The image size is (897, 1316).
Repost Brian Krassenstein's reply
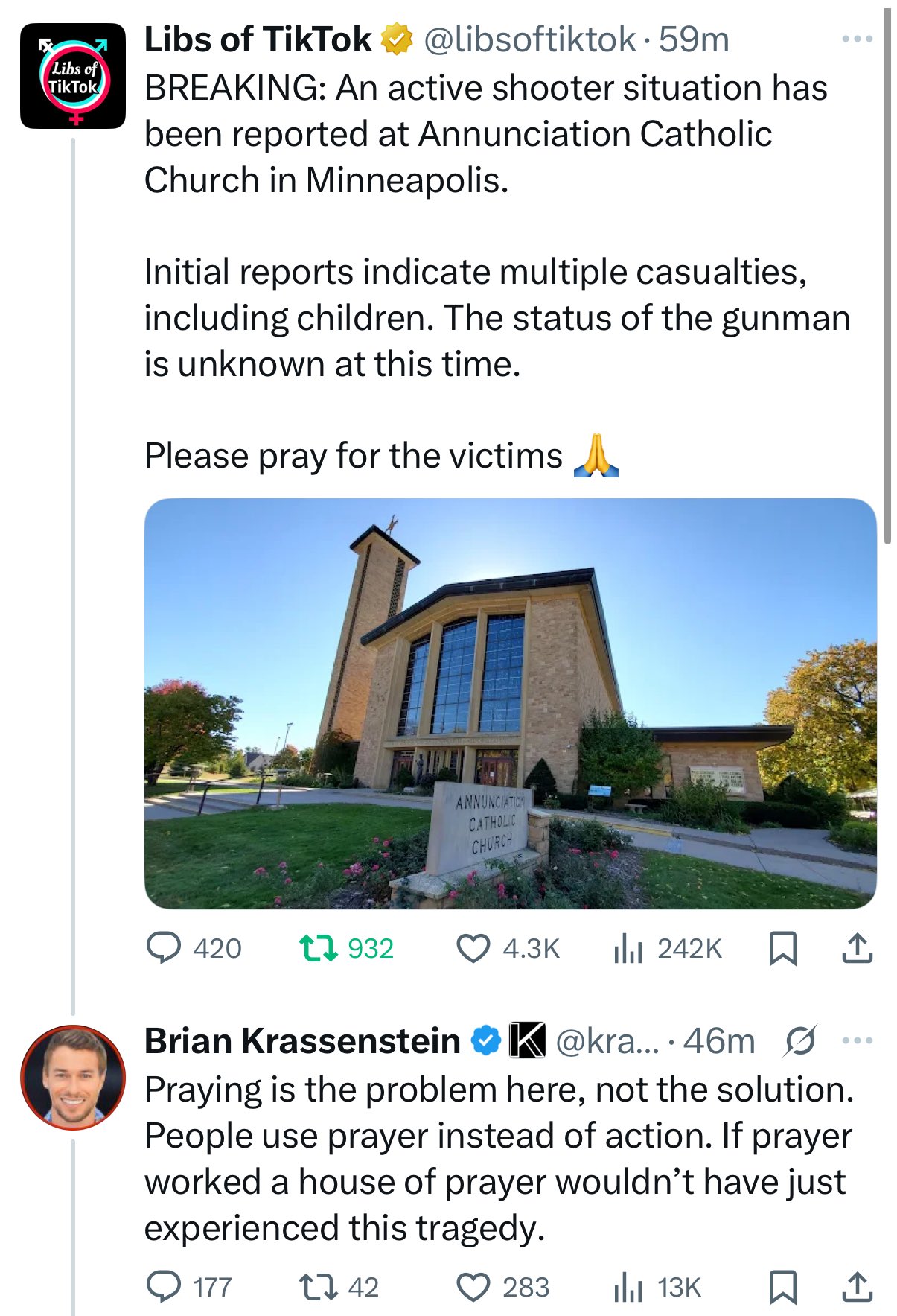coord(317,1287)
